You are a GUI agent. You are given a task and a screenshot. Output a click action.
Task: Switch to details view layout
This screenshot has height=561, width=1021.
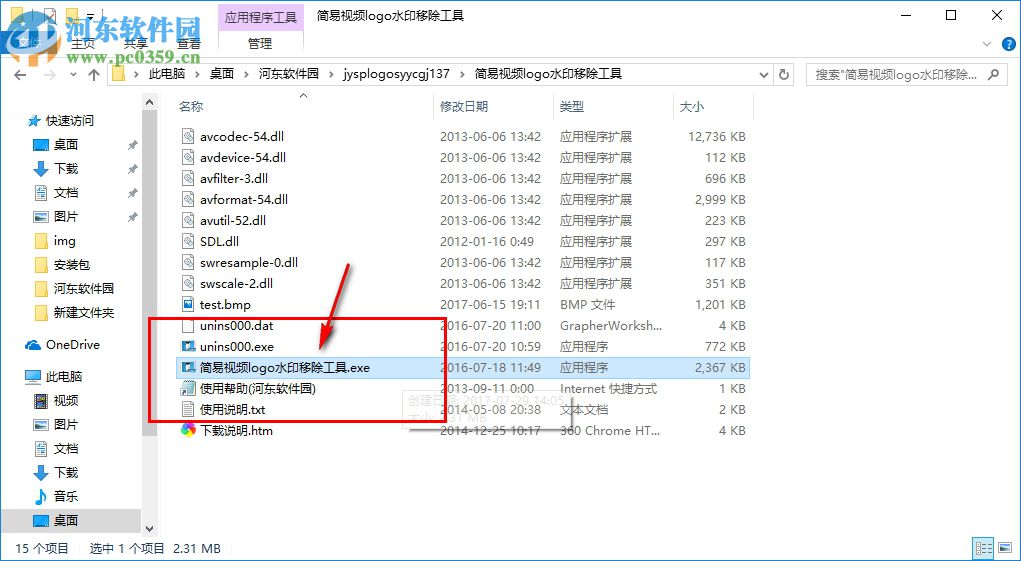pyautogui.click(x=984, y=548)
